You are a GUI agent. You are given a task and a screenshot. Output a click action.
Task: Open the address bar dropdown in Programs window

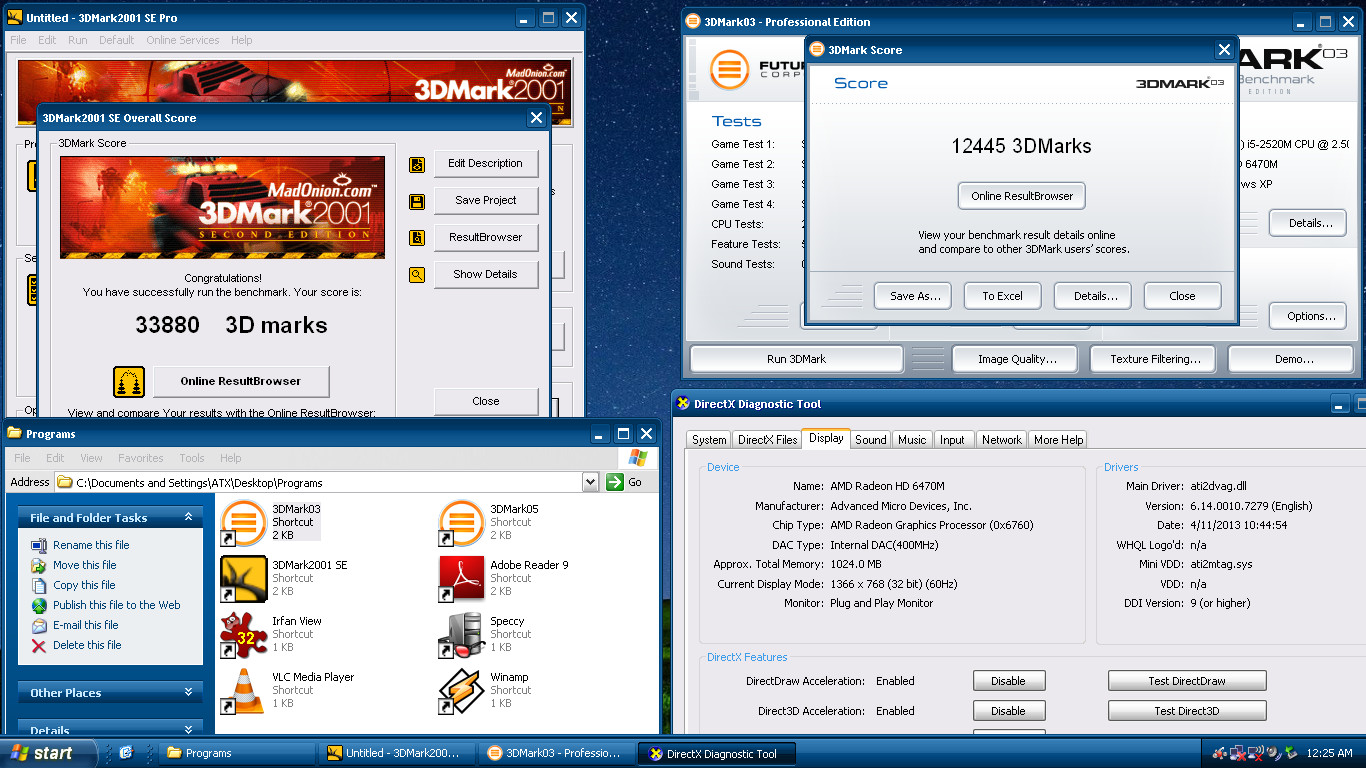tap(590, 482)
